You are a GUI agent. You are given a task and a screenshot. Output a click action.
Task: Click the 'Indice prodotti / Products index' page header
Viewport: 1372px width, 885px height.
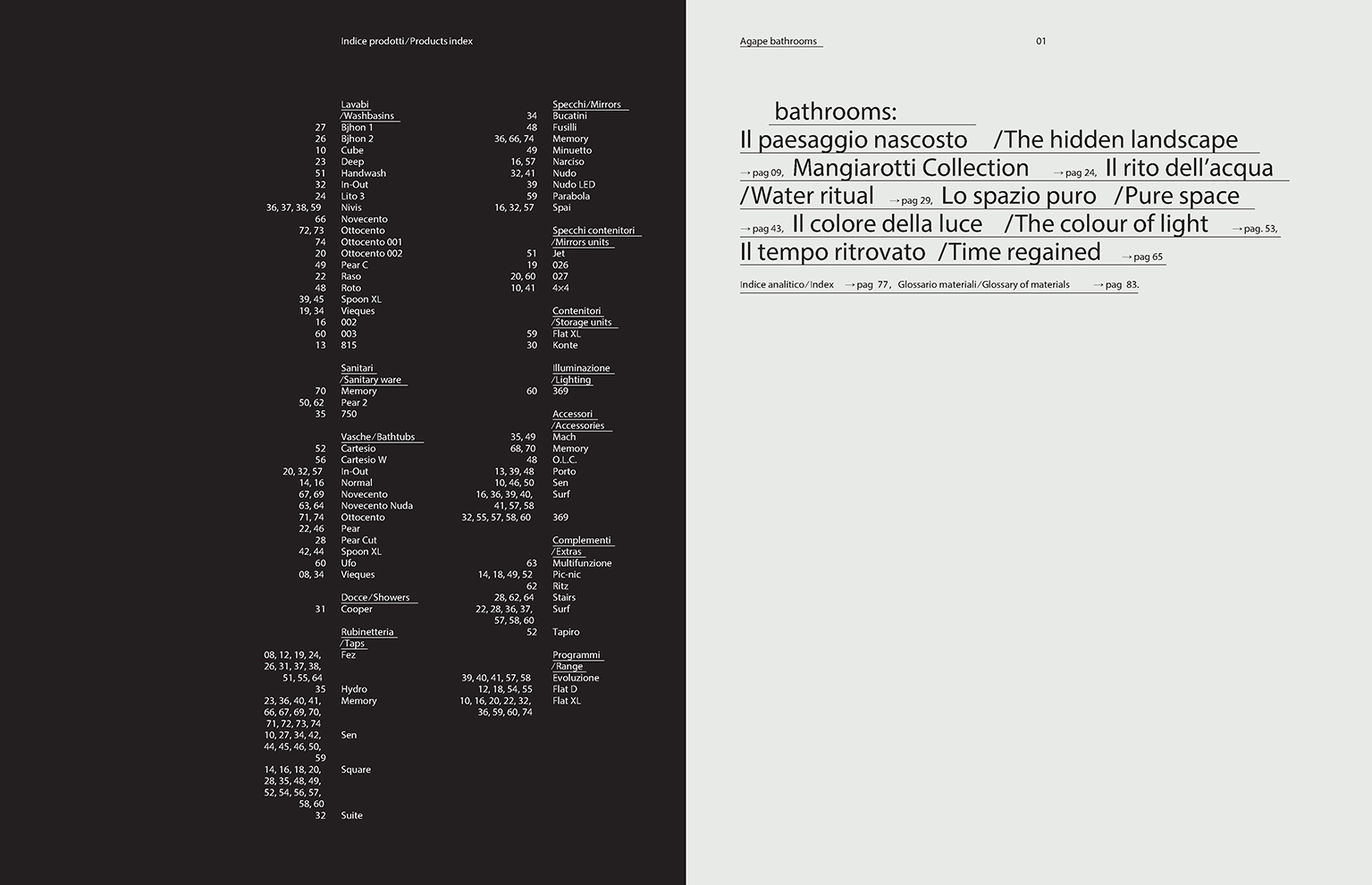tap(407, 41)
